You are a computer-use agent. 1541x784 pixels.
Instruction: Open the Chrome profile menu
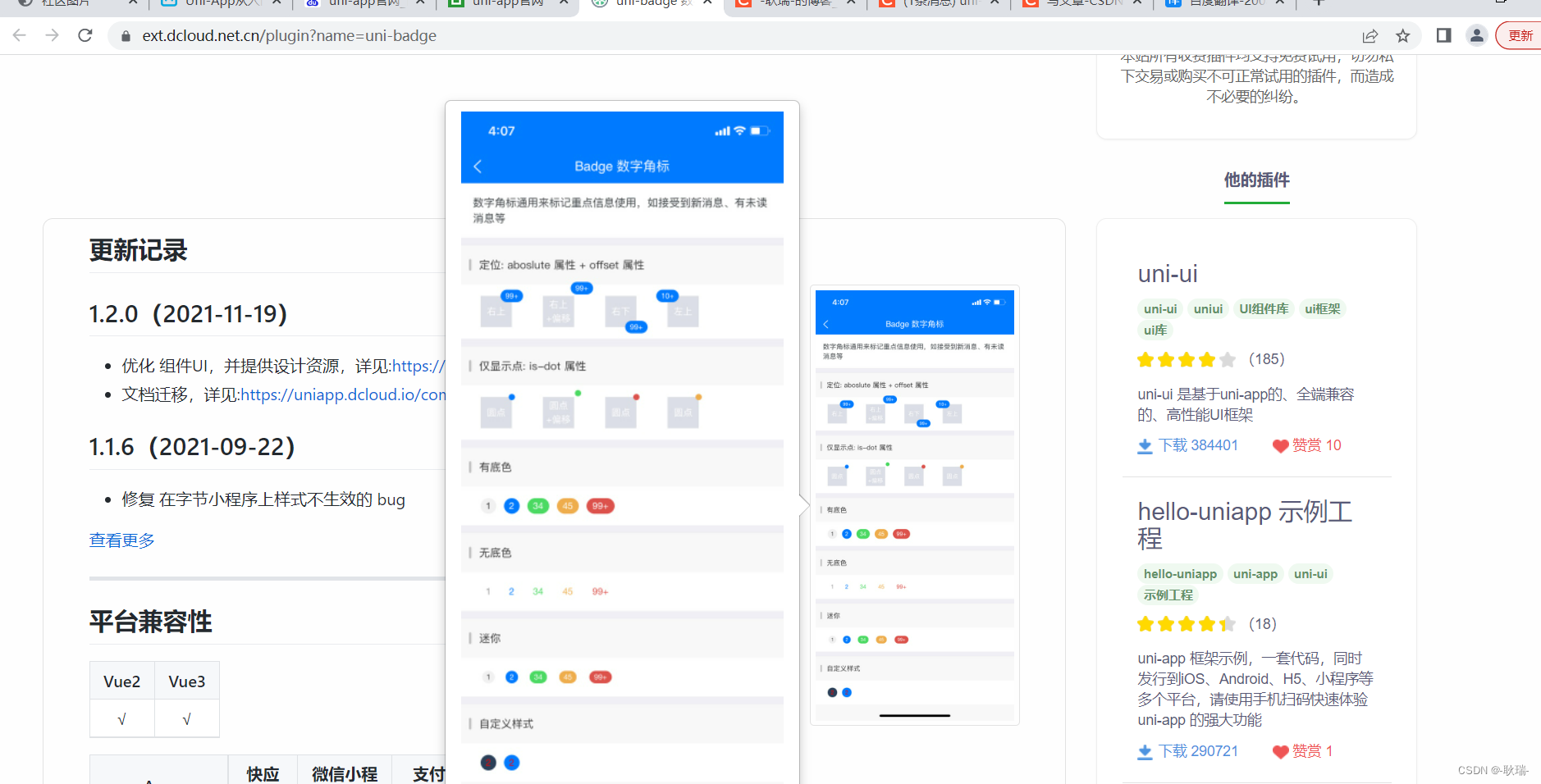1477,35
